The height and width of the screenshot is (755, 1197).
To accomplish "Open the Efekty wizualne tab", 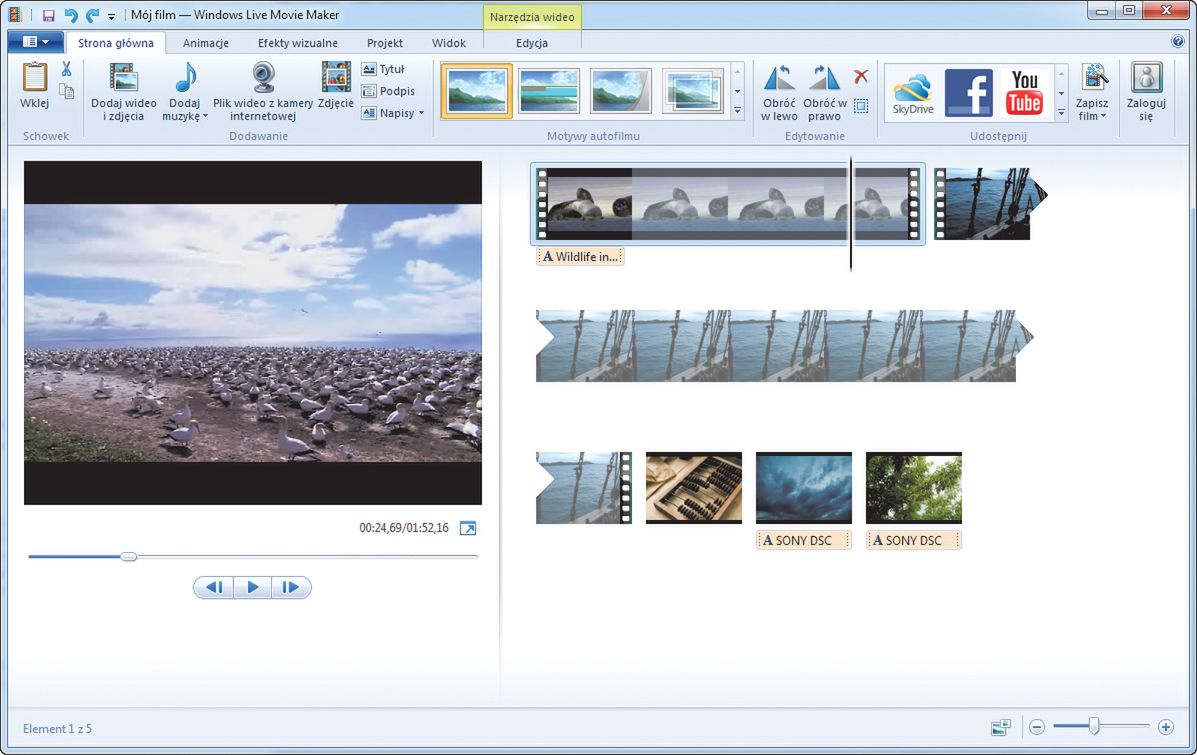I will coord(297,43).
